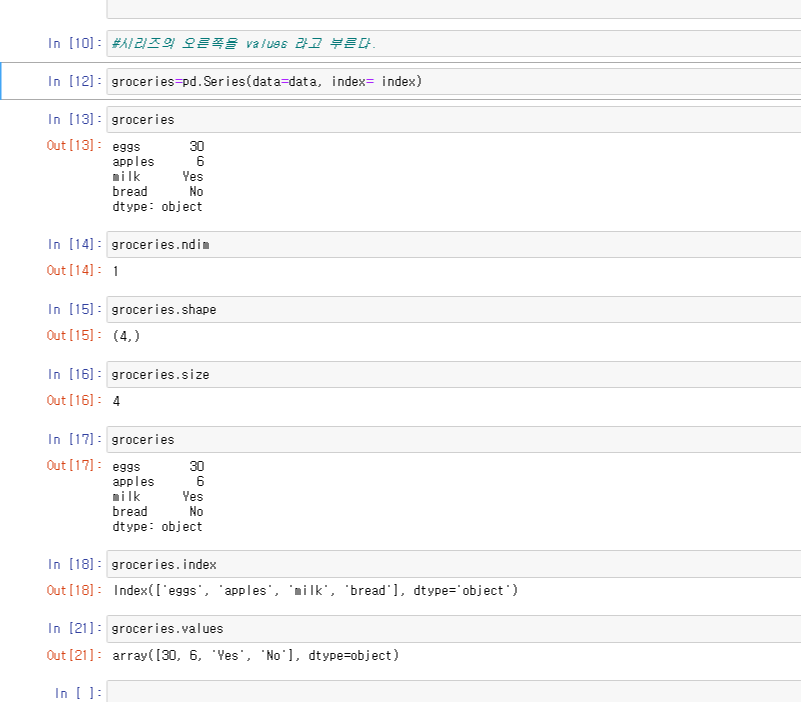Click the 'milk Yes' row in Out[17]
Screen dimensions: 801x702
(x=158, y=497)
